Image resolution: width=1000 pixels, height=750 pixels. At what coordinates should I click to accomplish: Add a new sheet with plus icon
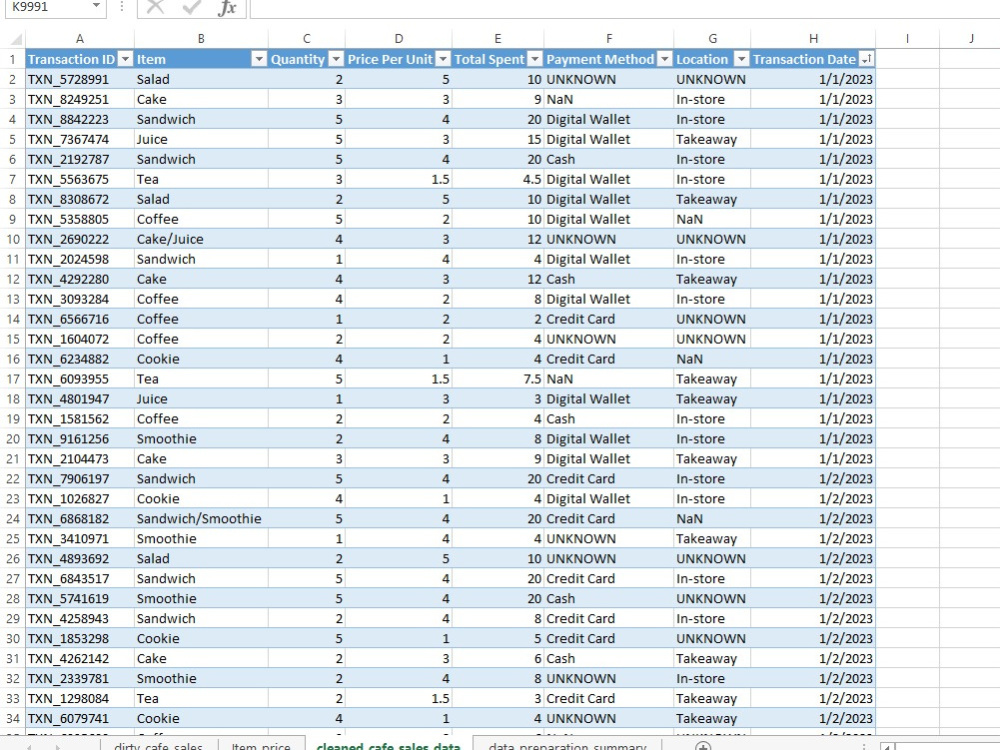point(703,746)
